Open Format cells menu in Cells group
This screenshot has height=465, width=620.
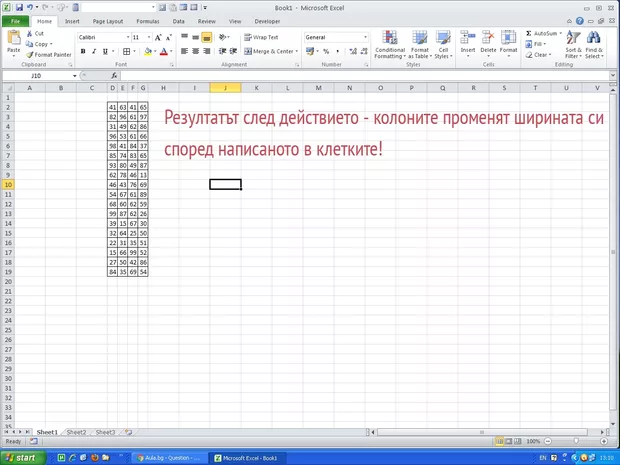click(x=508, y=43)
